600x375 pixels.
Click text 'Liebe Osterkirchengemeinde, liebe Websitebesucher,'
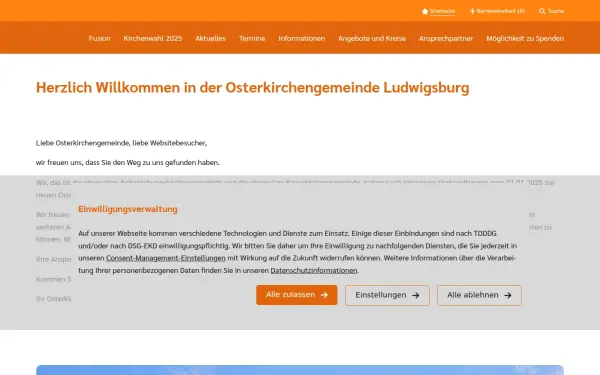(x=121, y=143)
